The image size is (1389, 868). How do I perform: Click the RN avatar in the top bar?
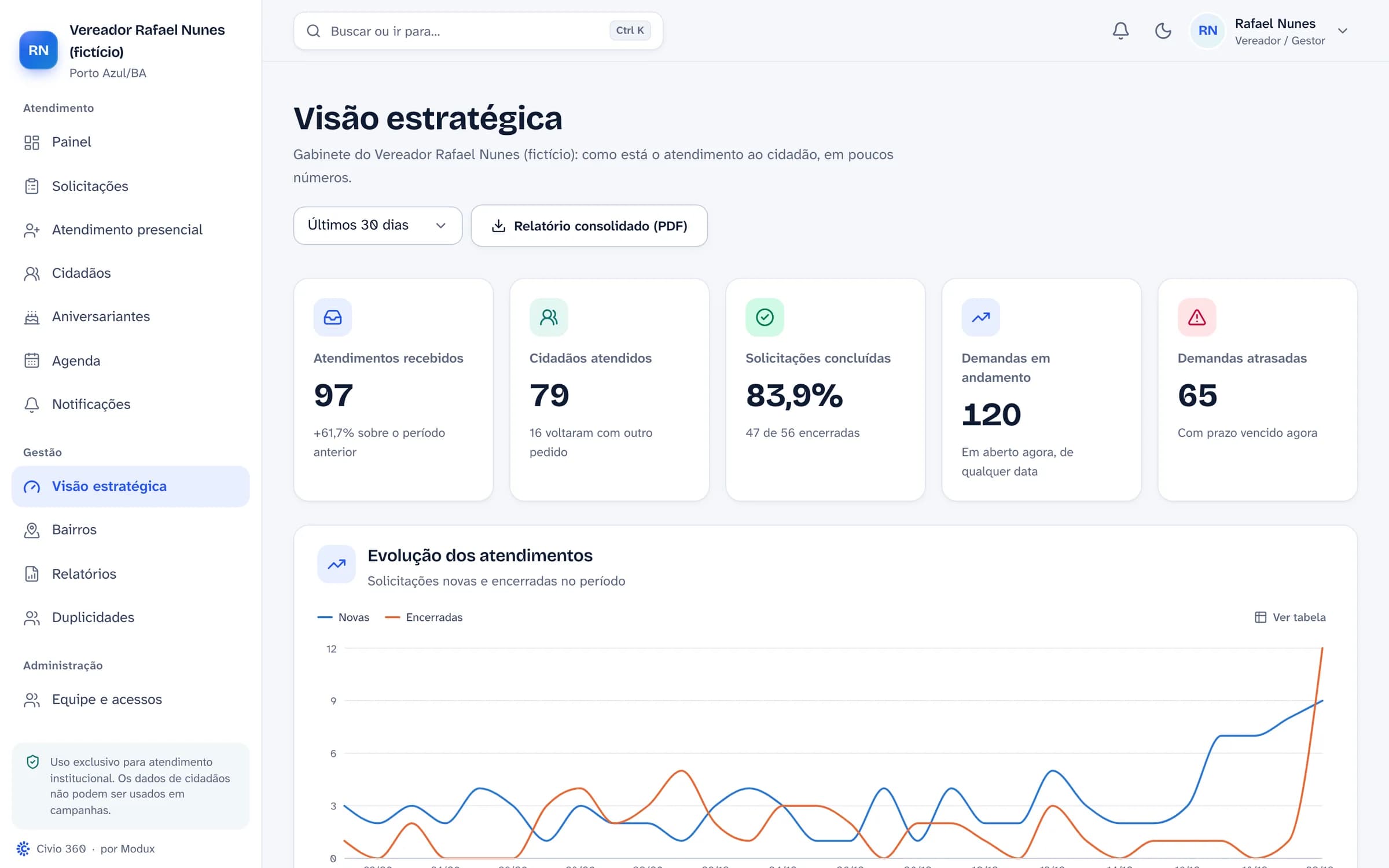pyautogui.click(x=1207, y=31)
